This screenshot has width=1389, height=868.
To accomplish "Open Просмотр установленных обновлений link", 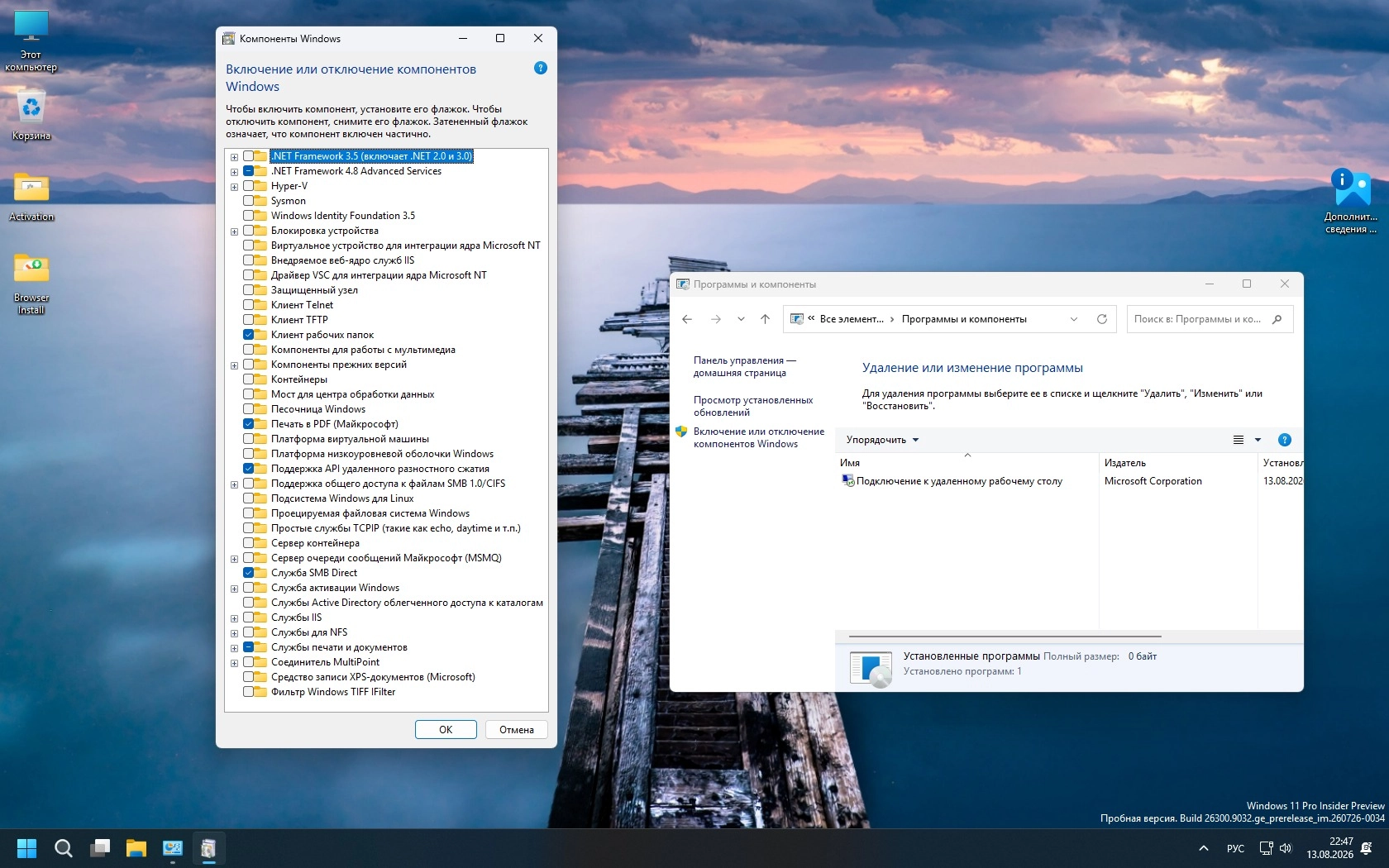I will (x=753, y=407).
